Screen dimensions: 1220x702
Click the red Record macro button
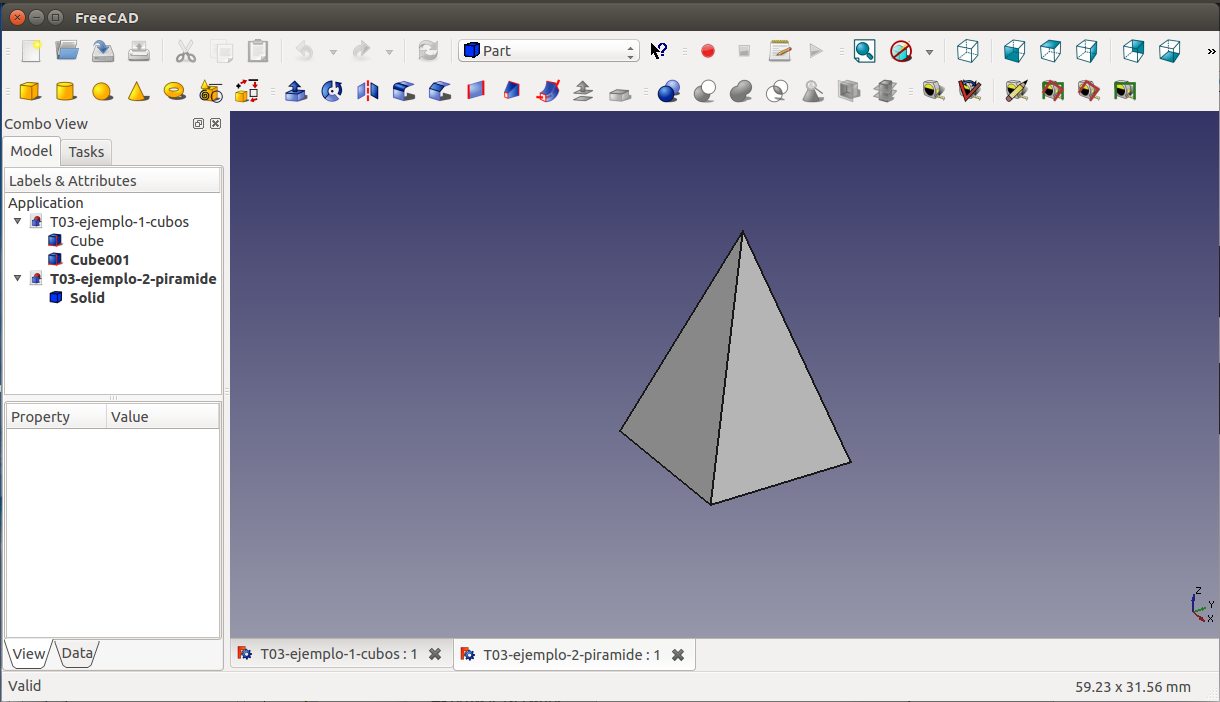708,51
